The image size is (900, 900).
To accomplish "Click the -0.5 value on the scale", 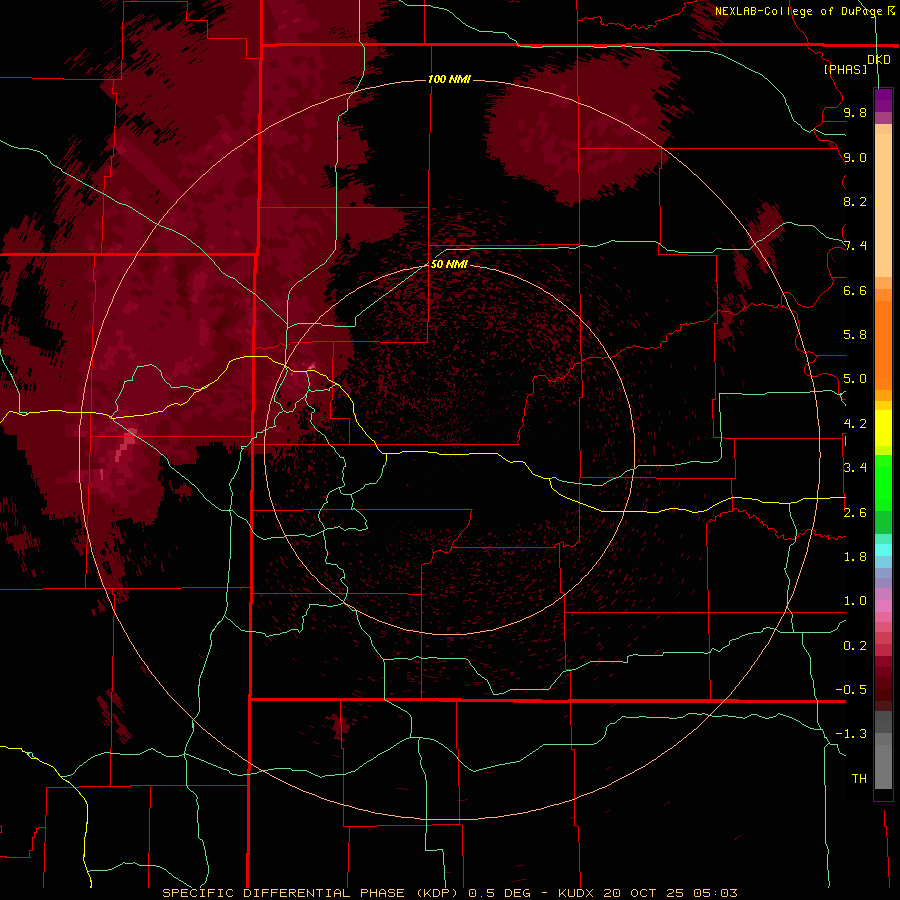I will (x=851, y=689).
